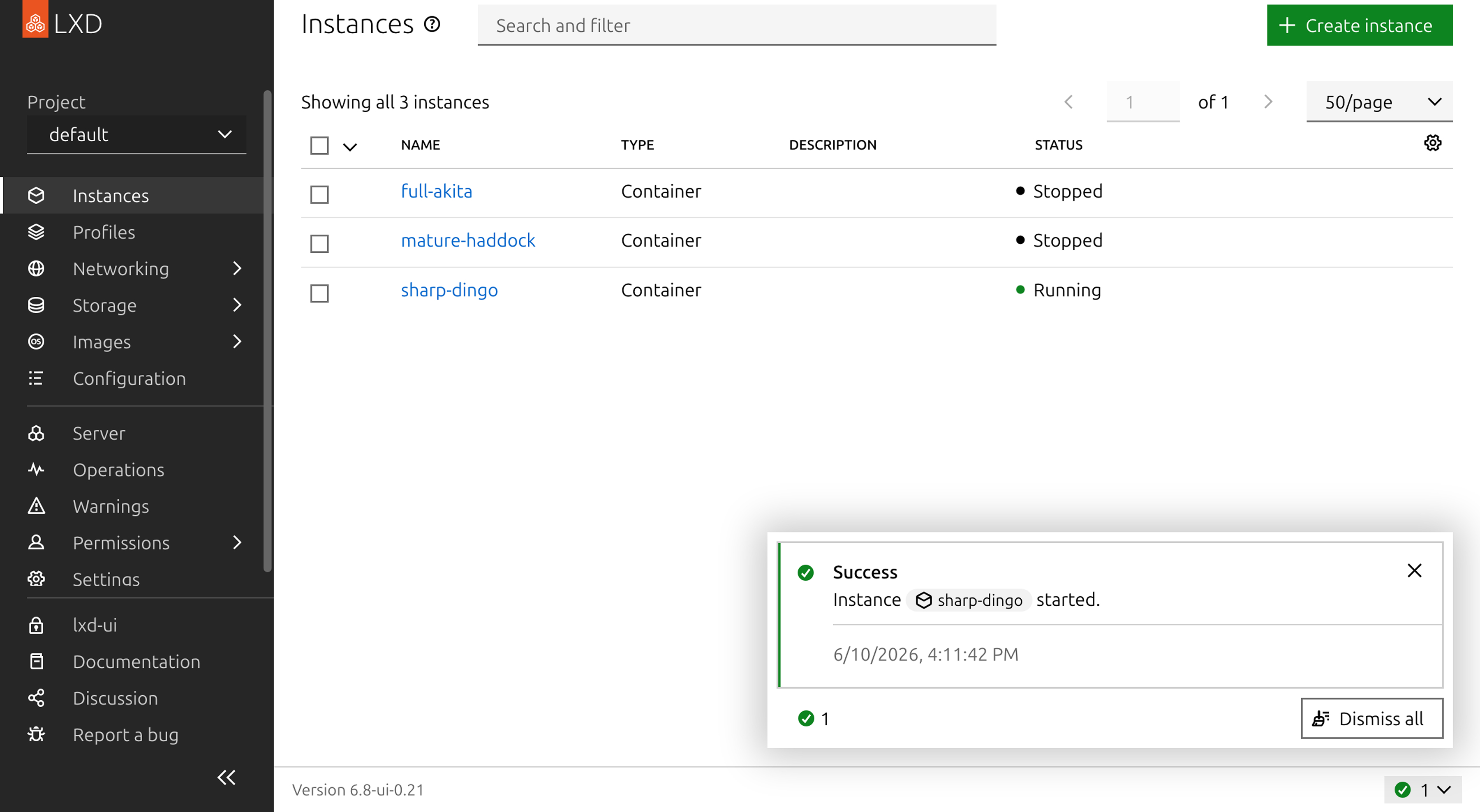The height and width of the screenshot is (812, 1480).
Task: Click the LXD logo icon
Action: pos(36,20)
